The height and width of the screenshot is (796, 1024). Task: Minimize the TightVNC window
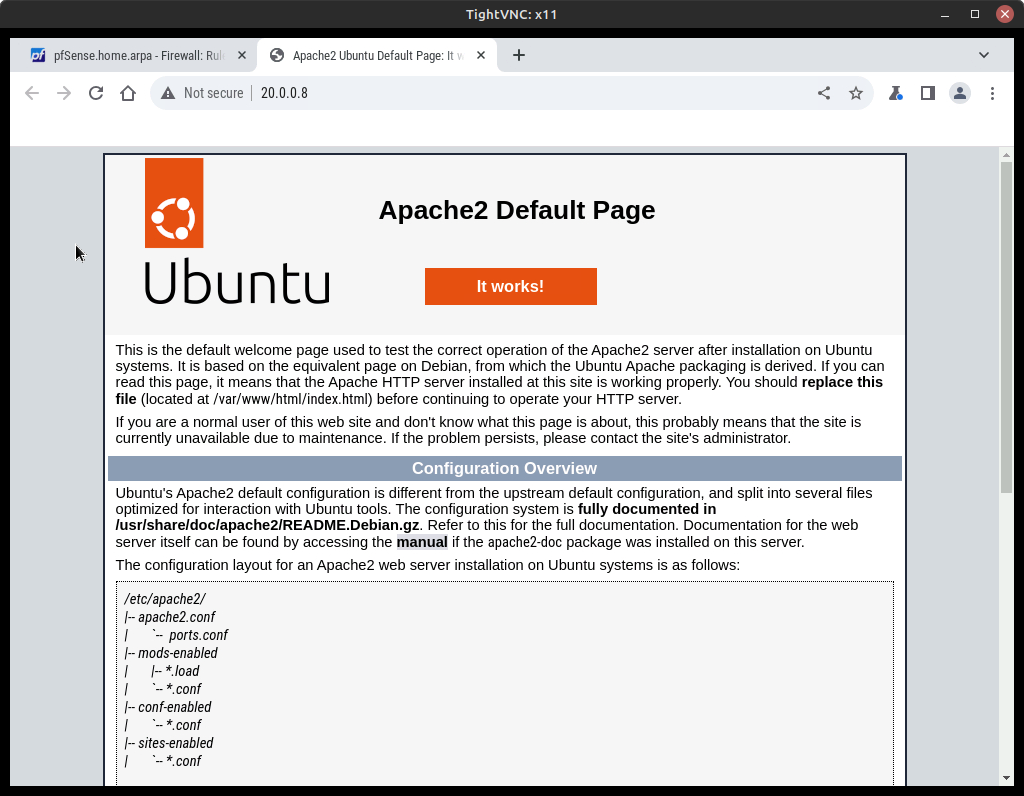(944, 14)
